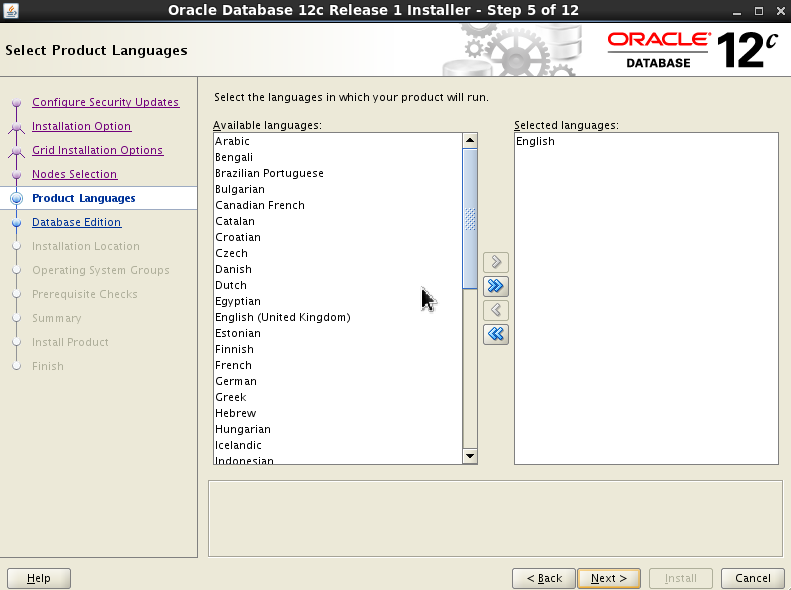791x590 pixels.
Task: Select English in the selected languages list
Action: pyautogui.click(x=646, y=141)
